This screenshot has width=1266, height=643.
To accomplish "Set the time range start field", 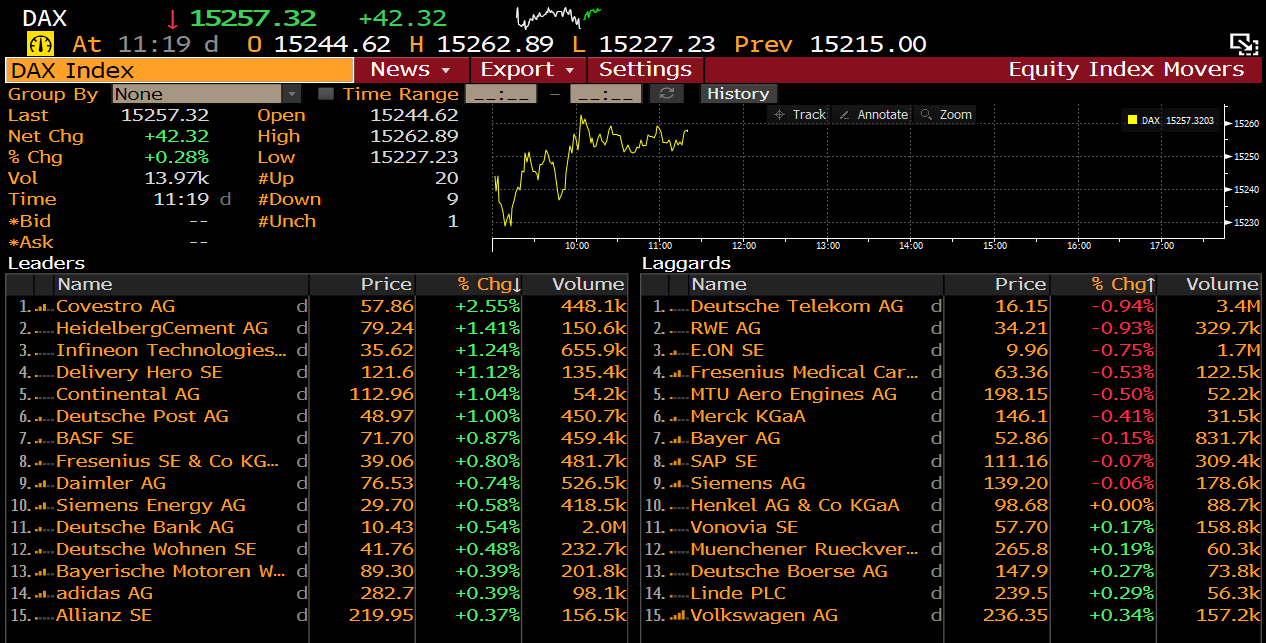I will coord(502,94).
